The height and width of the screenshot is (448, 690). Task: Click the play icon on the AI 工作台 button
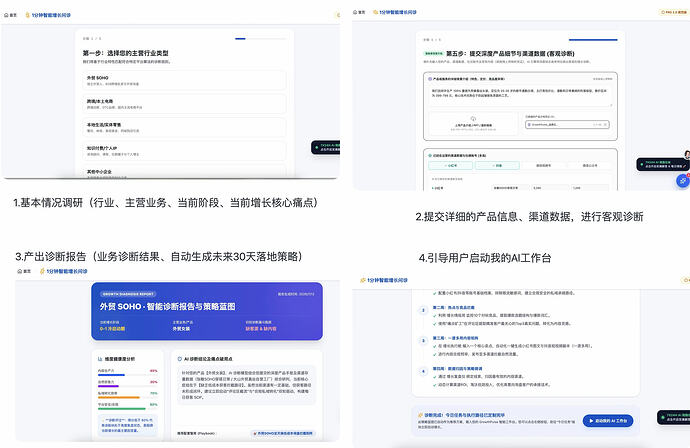click(591, 421)
